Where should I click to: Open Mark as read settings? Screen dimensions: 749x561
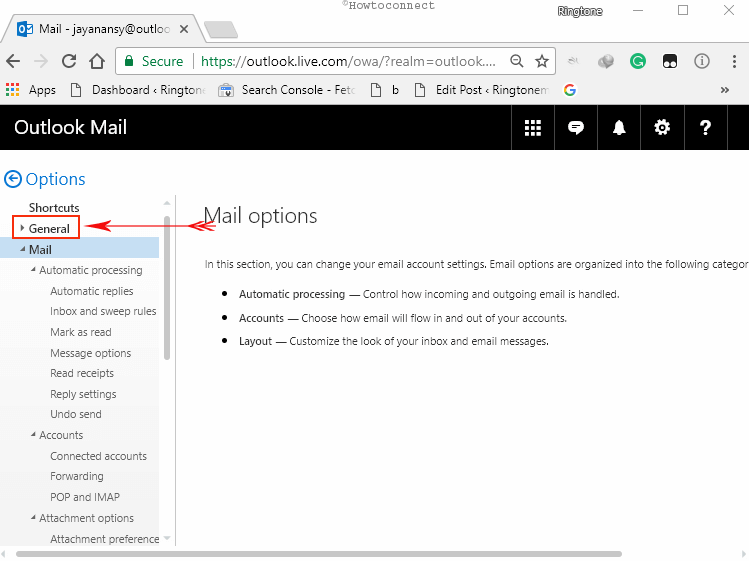click(81, 332)
